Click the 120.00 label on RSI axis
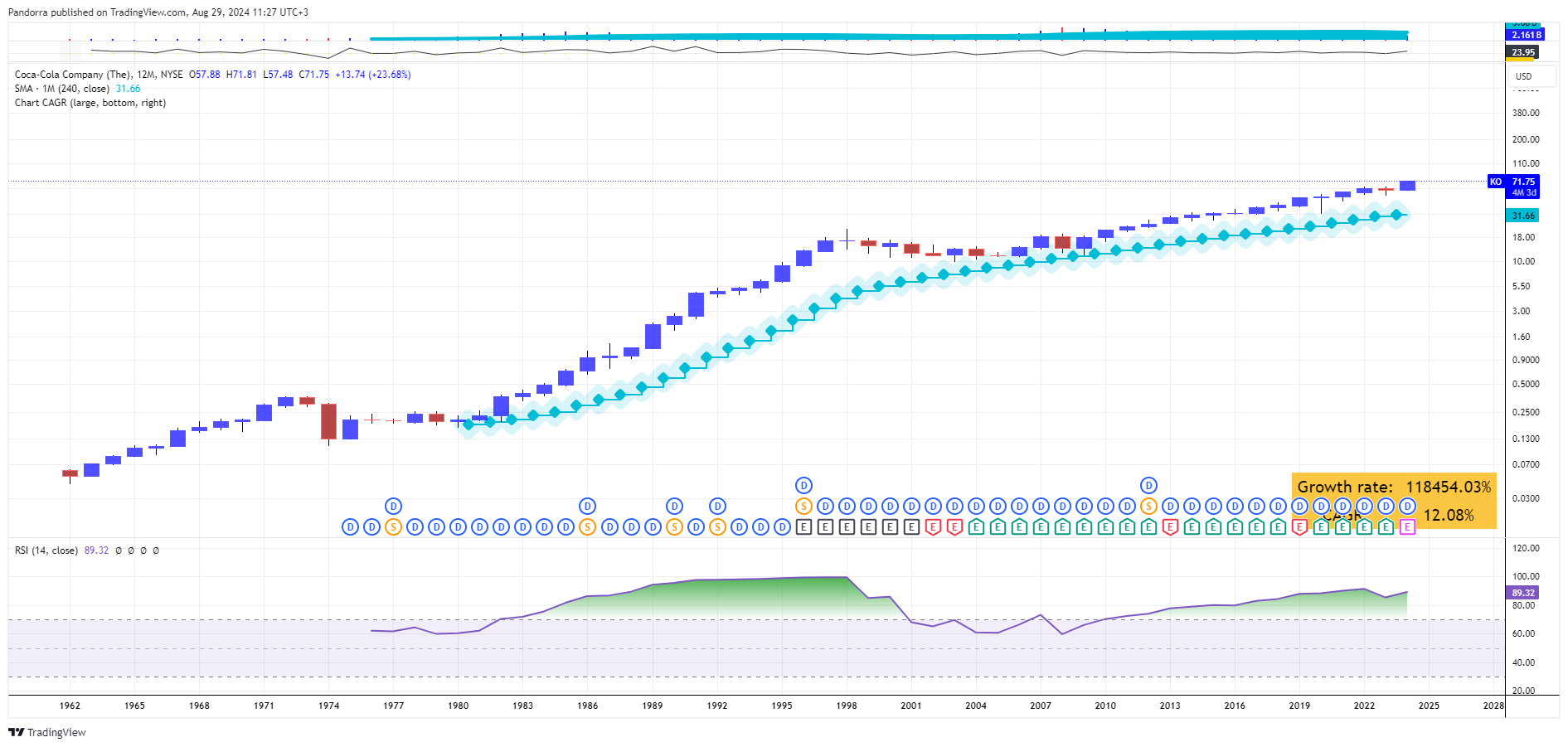Screen dimensions: 1568x747 coord(1526,548)
